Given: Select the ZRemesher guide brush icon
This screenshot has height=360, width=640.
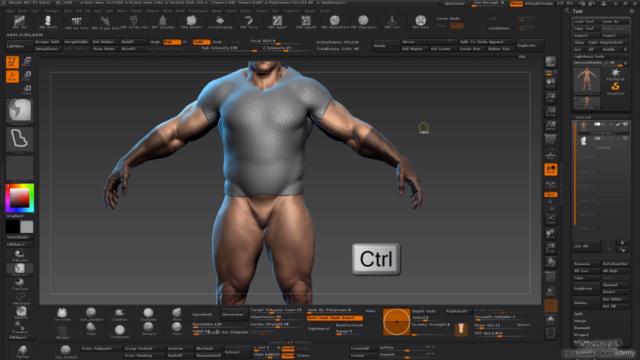Looking at the screenshot, I should click(62, 331).
